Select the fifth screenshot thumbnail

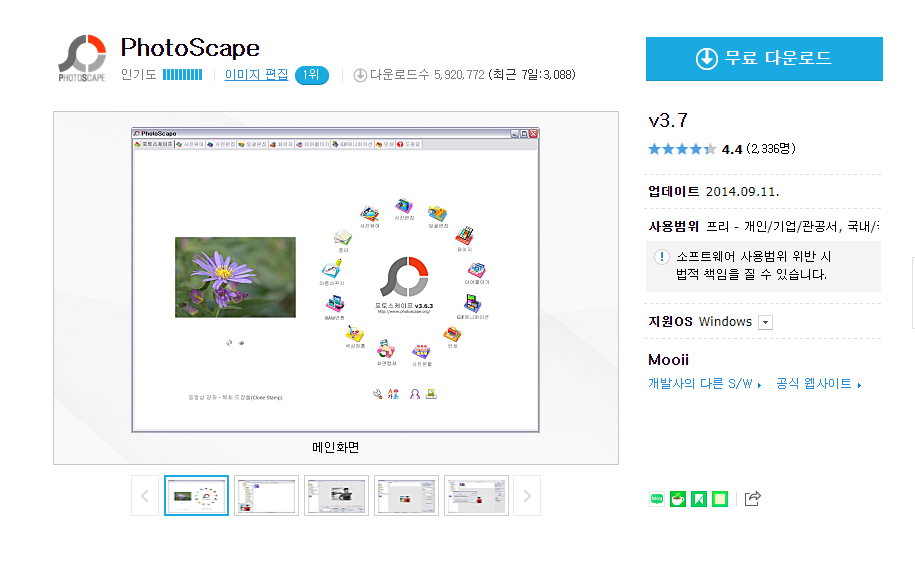coord(476,496)
